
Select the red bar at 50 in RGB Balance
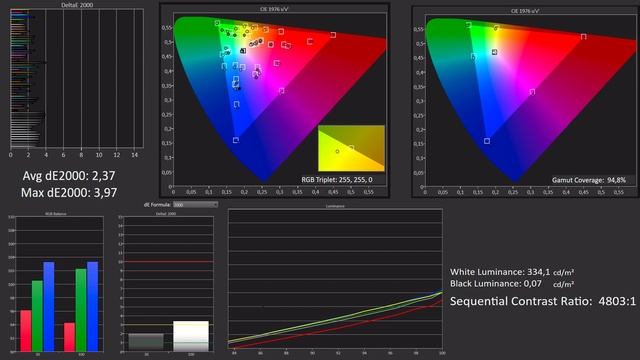pos(26,331)
